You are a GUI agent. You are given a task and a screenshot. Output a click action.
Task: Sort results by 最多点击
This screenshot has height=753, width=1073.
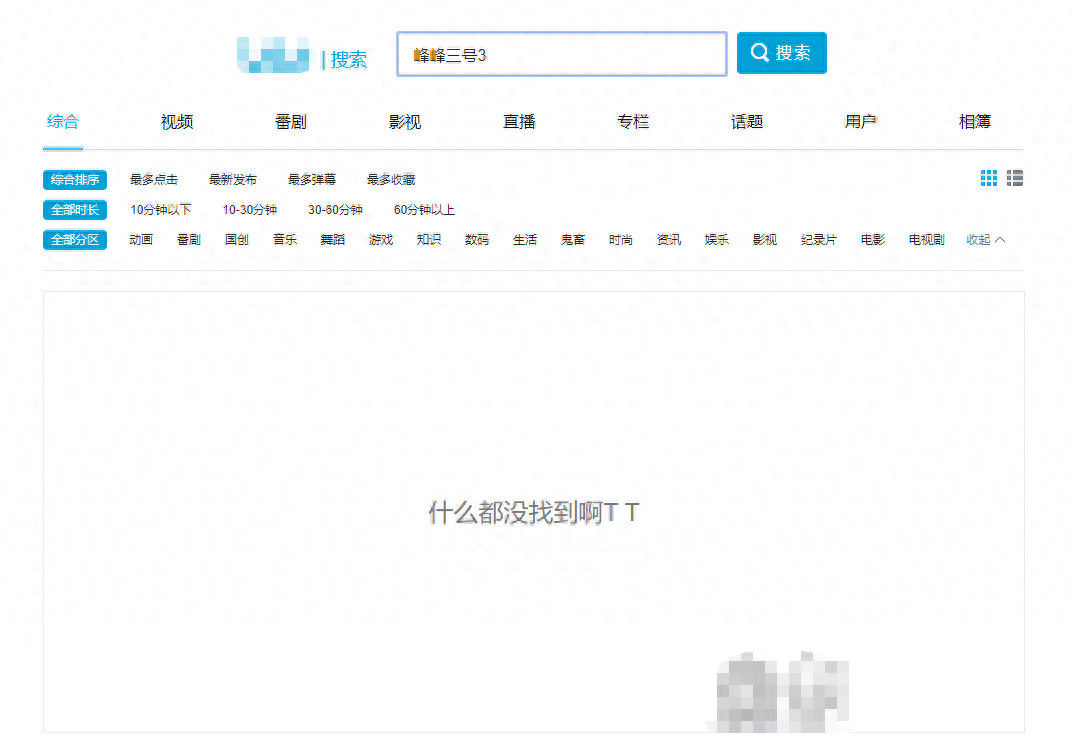tap(154, 180)
